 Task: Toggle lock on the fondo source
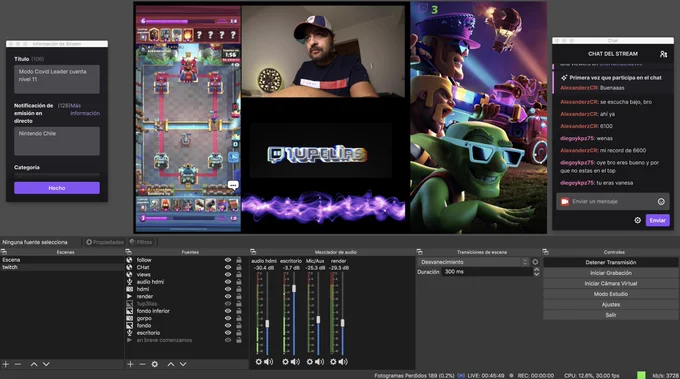(239, 326)
